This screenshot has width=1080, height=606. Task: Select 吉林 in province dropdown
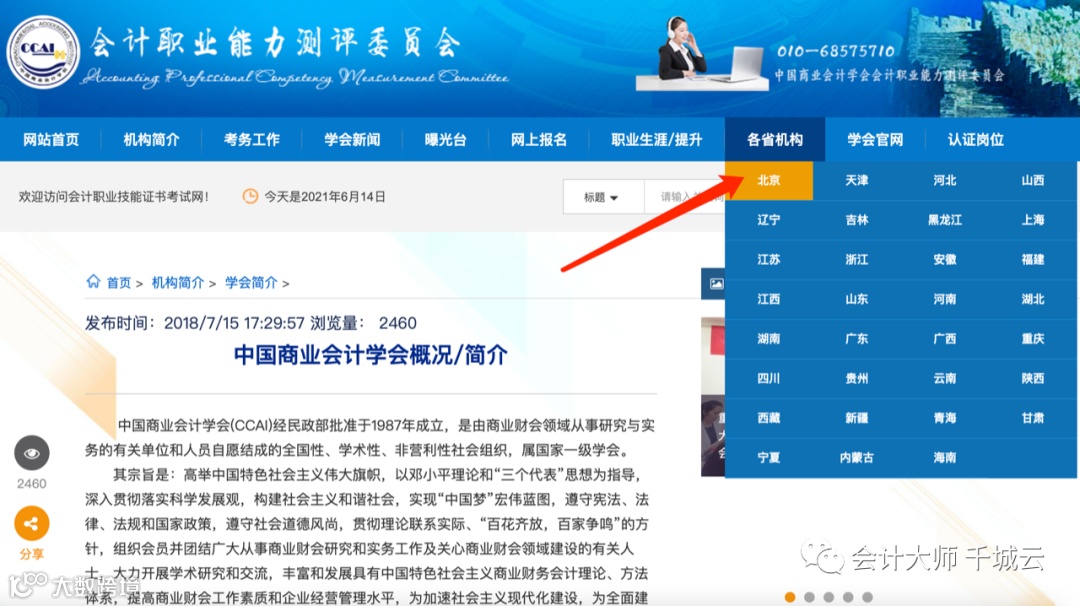857,220
